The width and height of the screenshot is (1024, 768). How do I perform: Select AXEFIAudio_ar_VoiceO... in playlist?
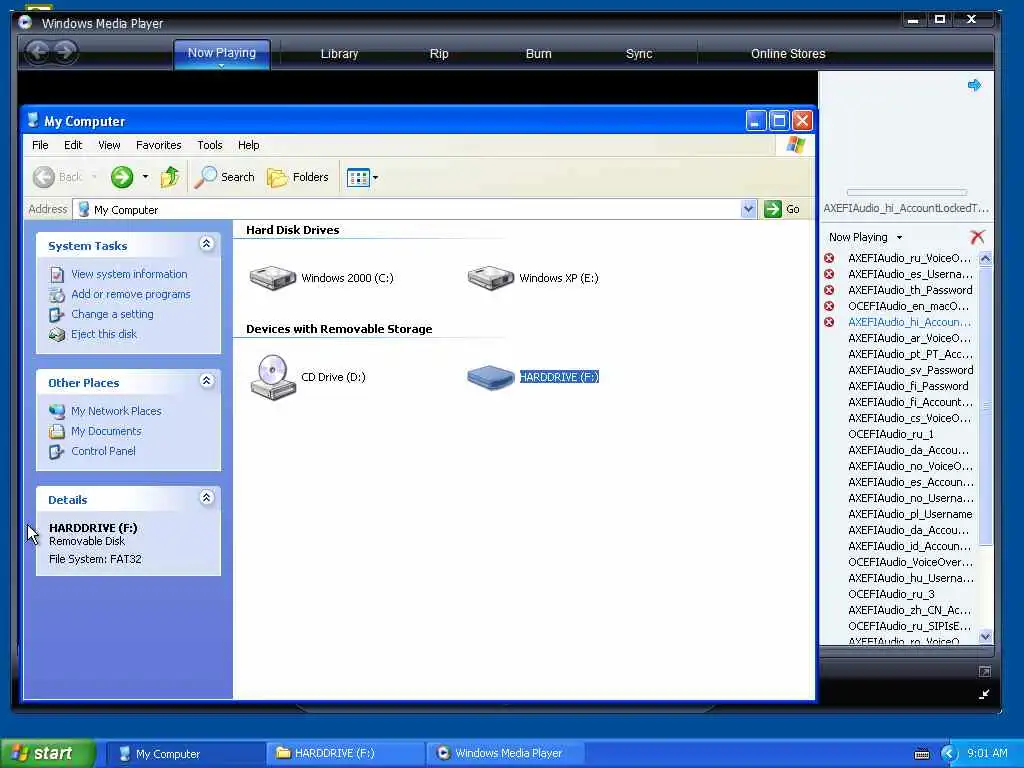click(x=909, y=338)
